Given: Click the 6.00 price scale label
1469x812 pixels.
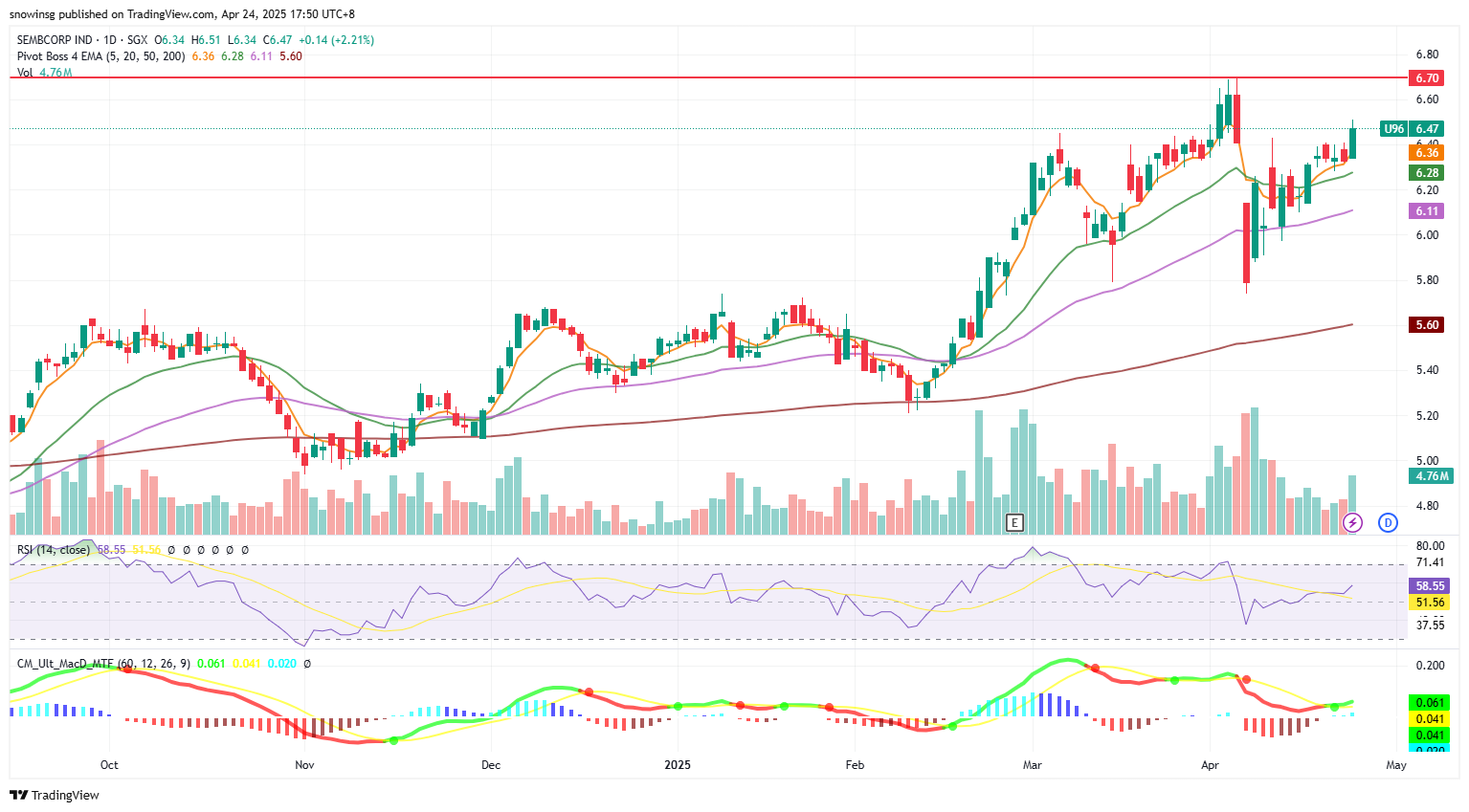Looking at the screenshot, I should click(1427, 235).
